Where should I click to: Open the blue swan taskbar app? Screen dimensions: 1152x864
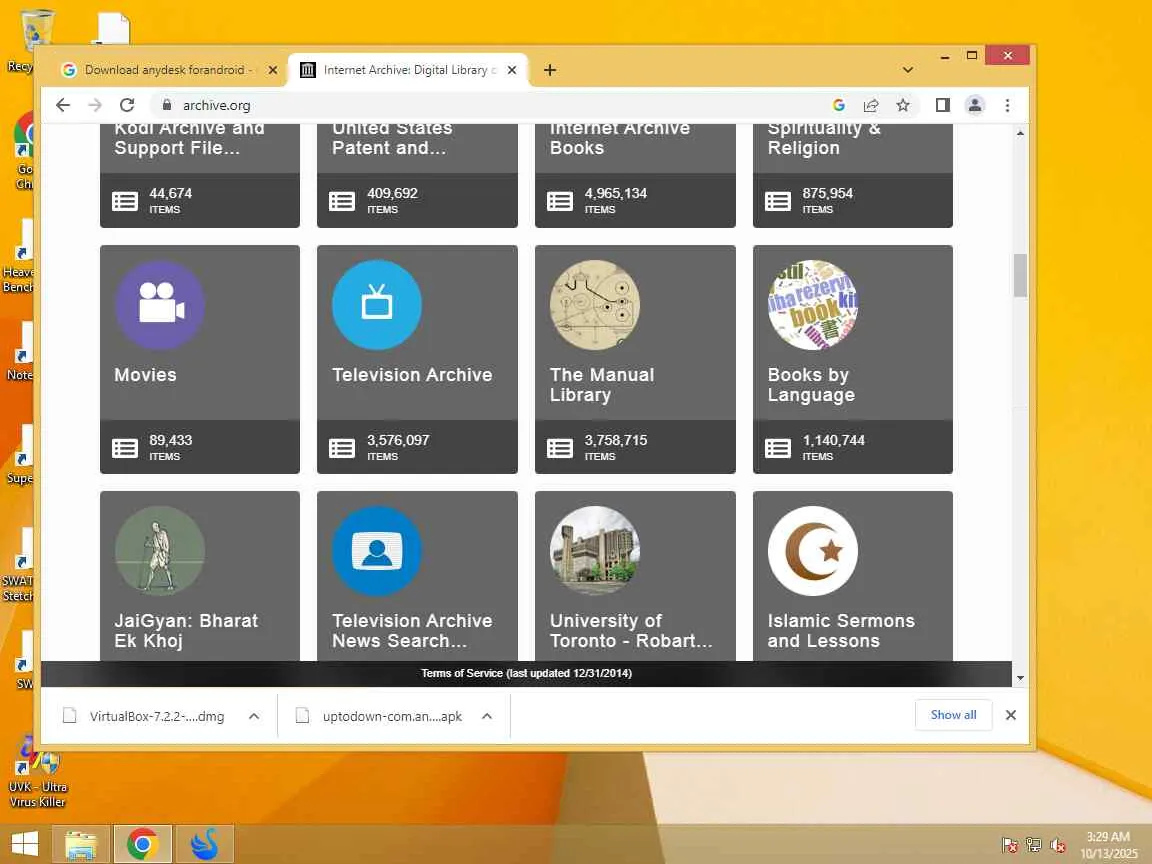pyautogui.click(x=205, y=843)
